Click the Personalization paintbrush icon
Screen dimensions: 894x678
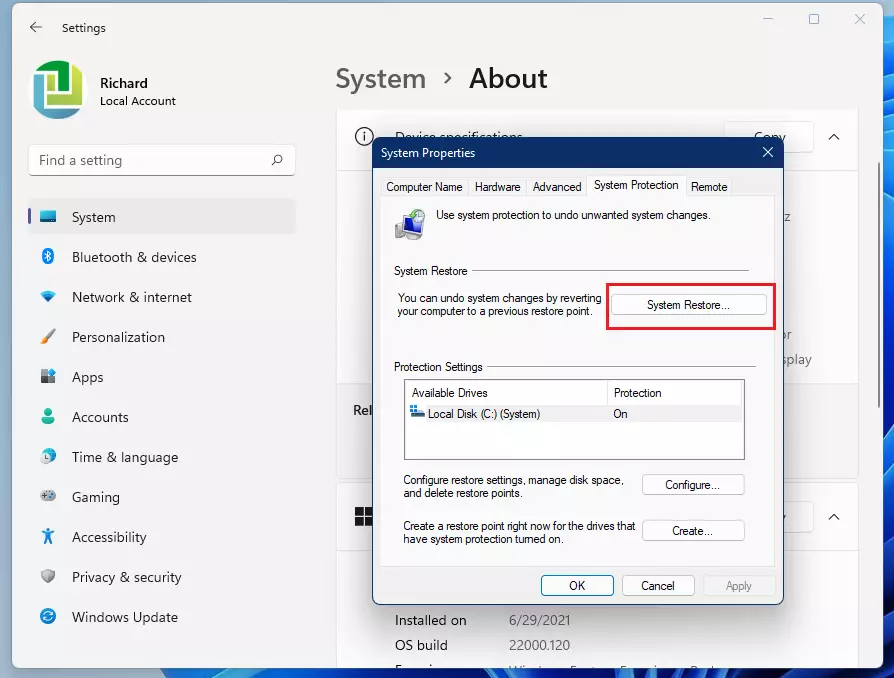48,336
